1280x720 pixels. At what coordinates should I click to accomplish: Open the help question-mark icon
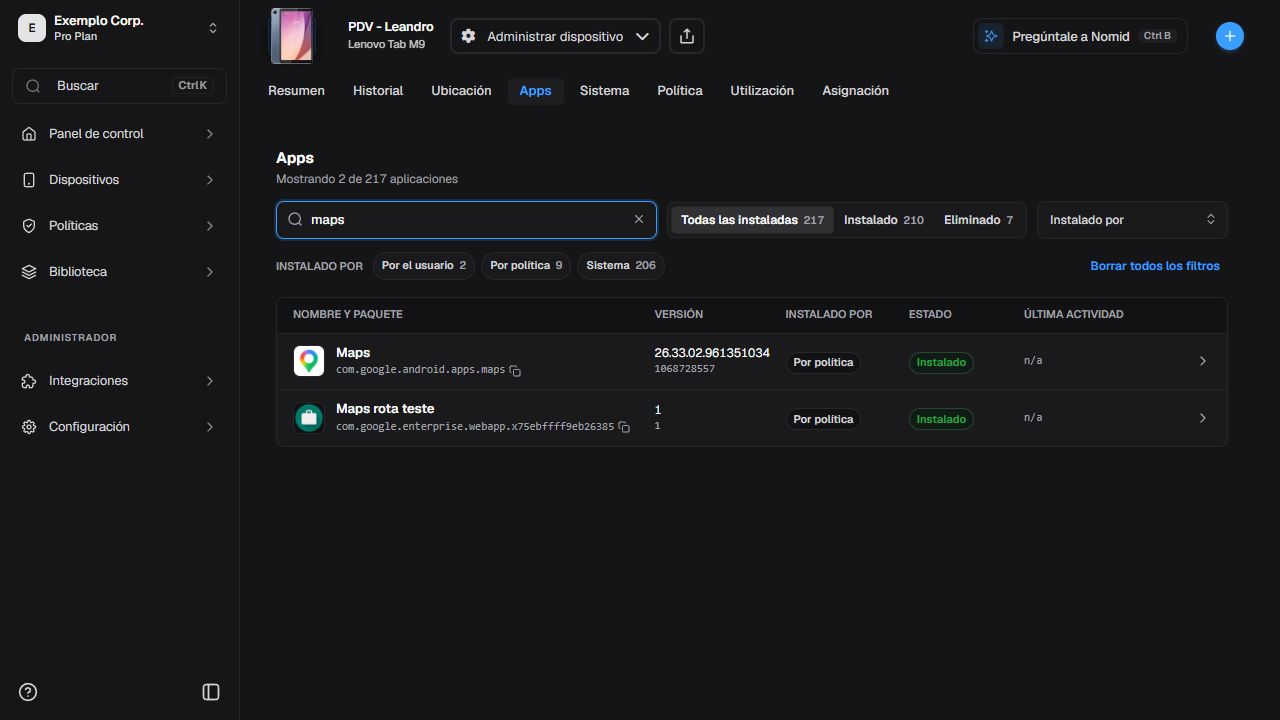28,692
